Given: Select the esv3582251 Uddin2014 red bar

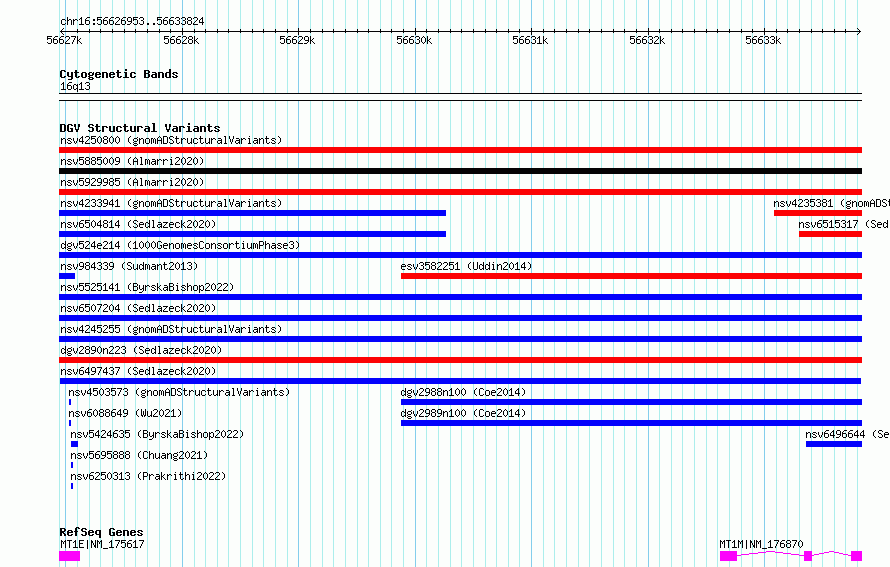Looking at the screenshot, I should coord(631,276).
